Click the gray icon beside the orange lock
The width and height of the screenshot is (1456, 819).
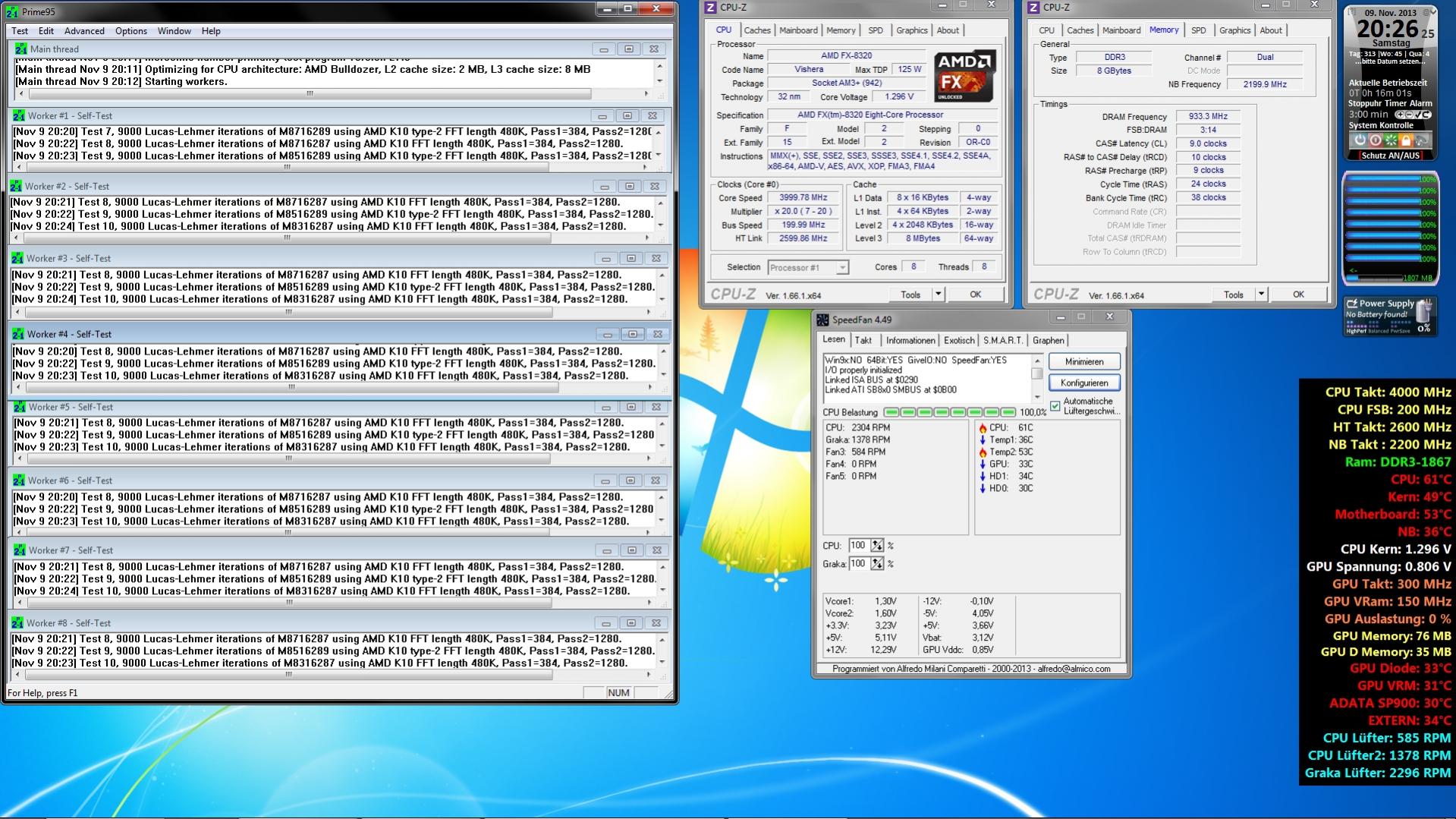point(1421,140)
